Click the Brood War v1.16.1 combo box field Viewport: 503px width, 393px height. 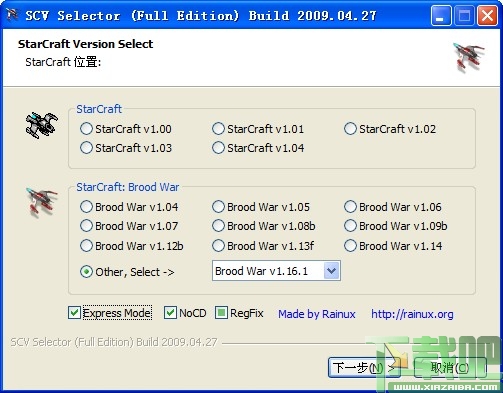pos(276,271)
